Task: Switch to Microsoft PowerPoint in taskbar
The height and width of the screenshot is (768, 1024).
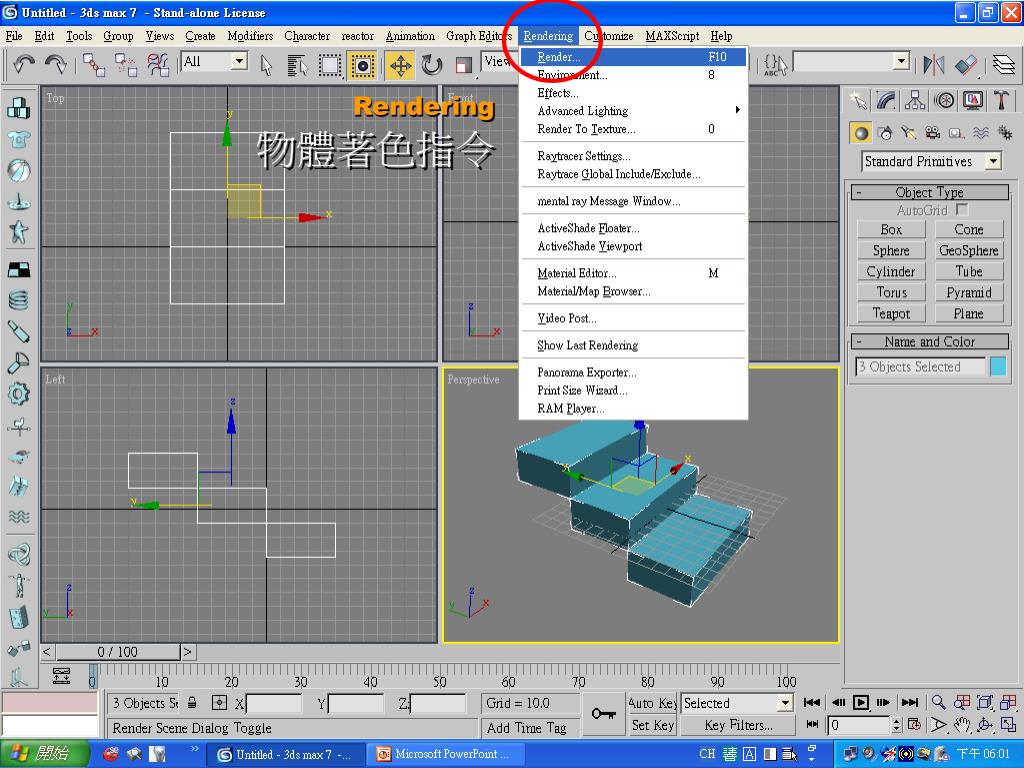Action: 444,754
